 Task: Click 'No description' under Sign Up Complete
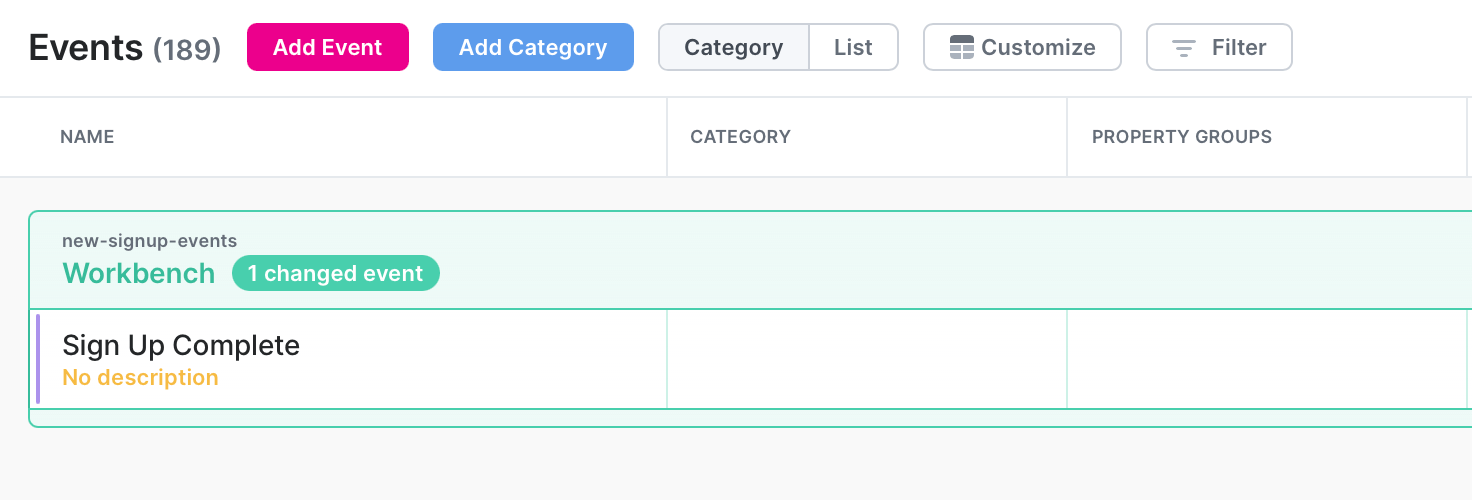click(x=140, y=378)
